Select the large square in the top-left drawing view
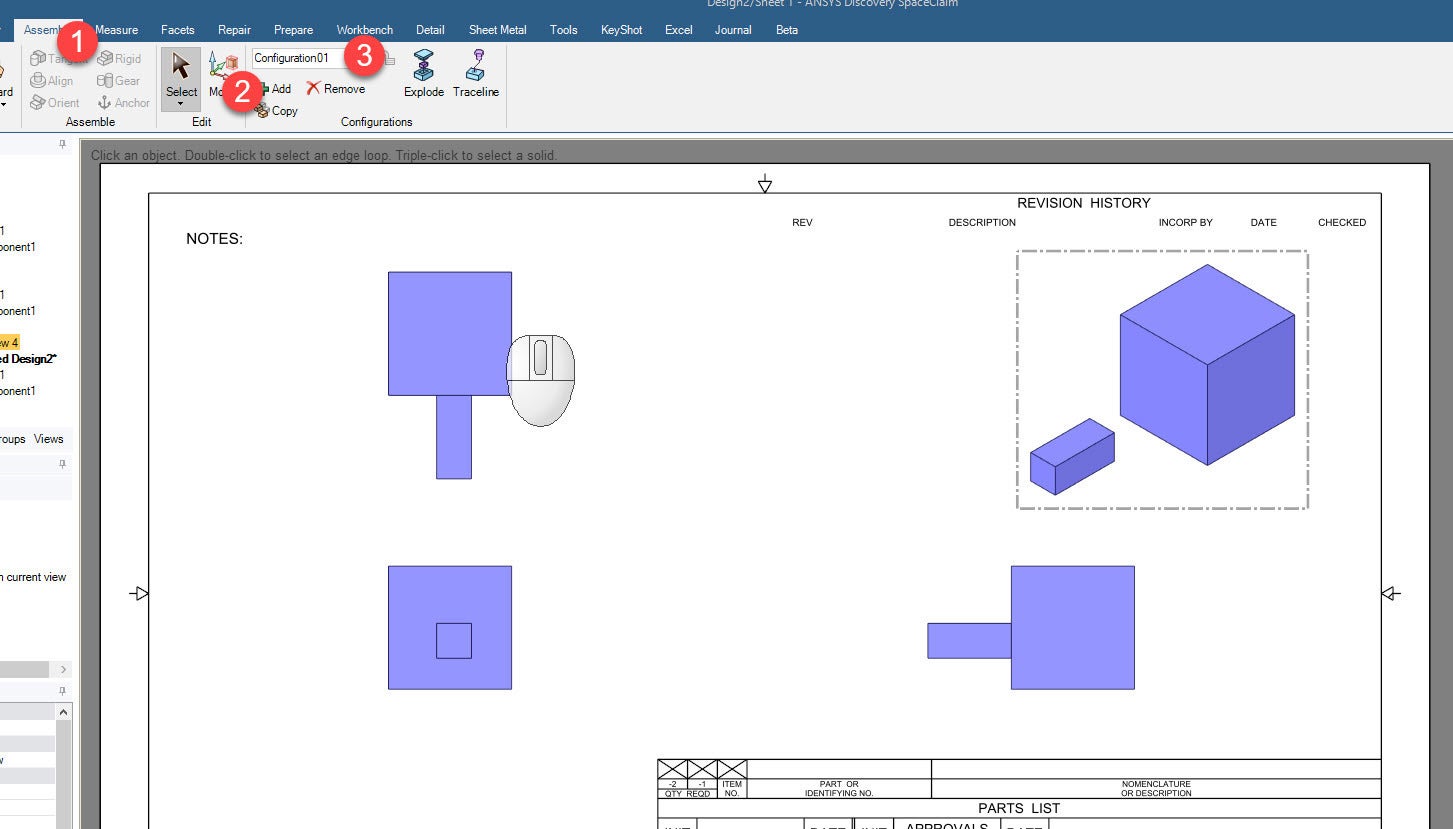 click(450, 333)
